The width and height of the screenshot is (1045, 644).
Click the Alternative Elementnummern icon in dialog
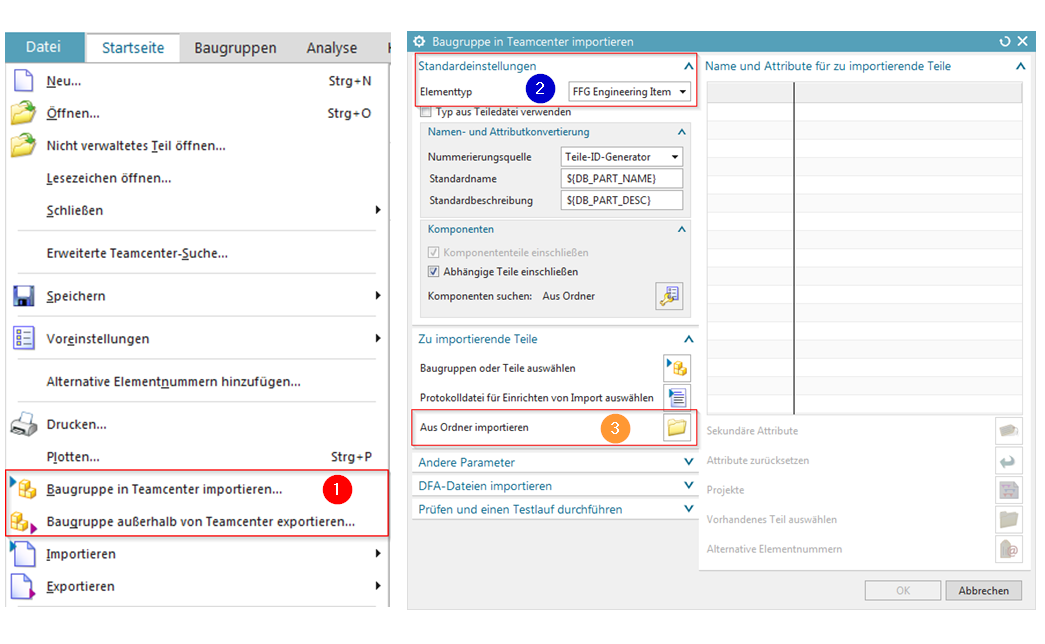coord(1008,549)
